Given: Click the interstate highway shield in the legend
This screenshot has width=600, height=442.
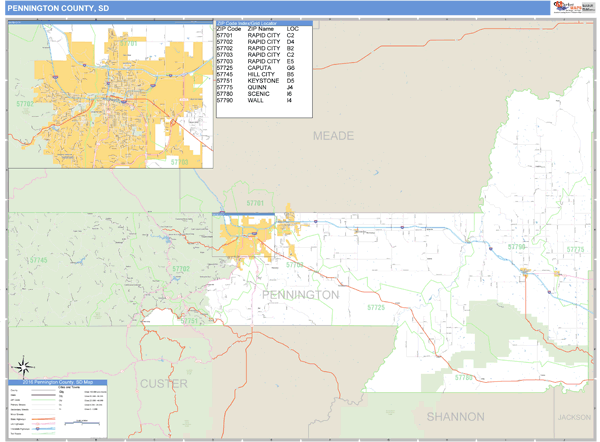Looking at the screenshot, I should point(38,429).
